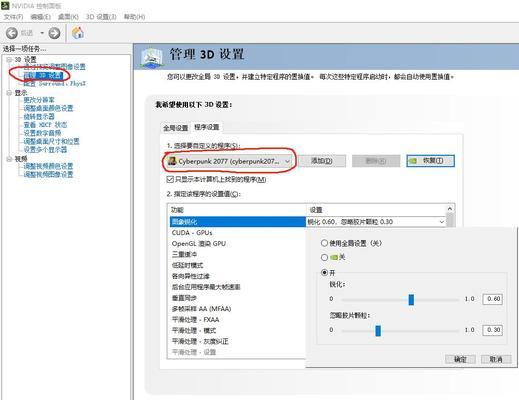Open 通过预览调整图像设置 in the task tree

pos(55,67)
